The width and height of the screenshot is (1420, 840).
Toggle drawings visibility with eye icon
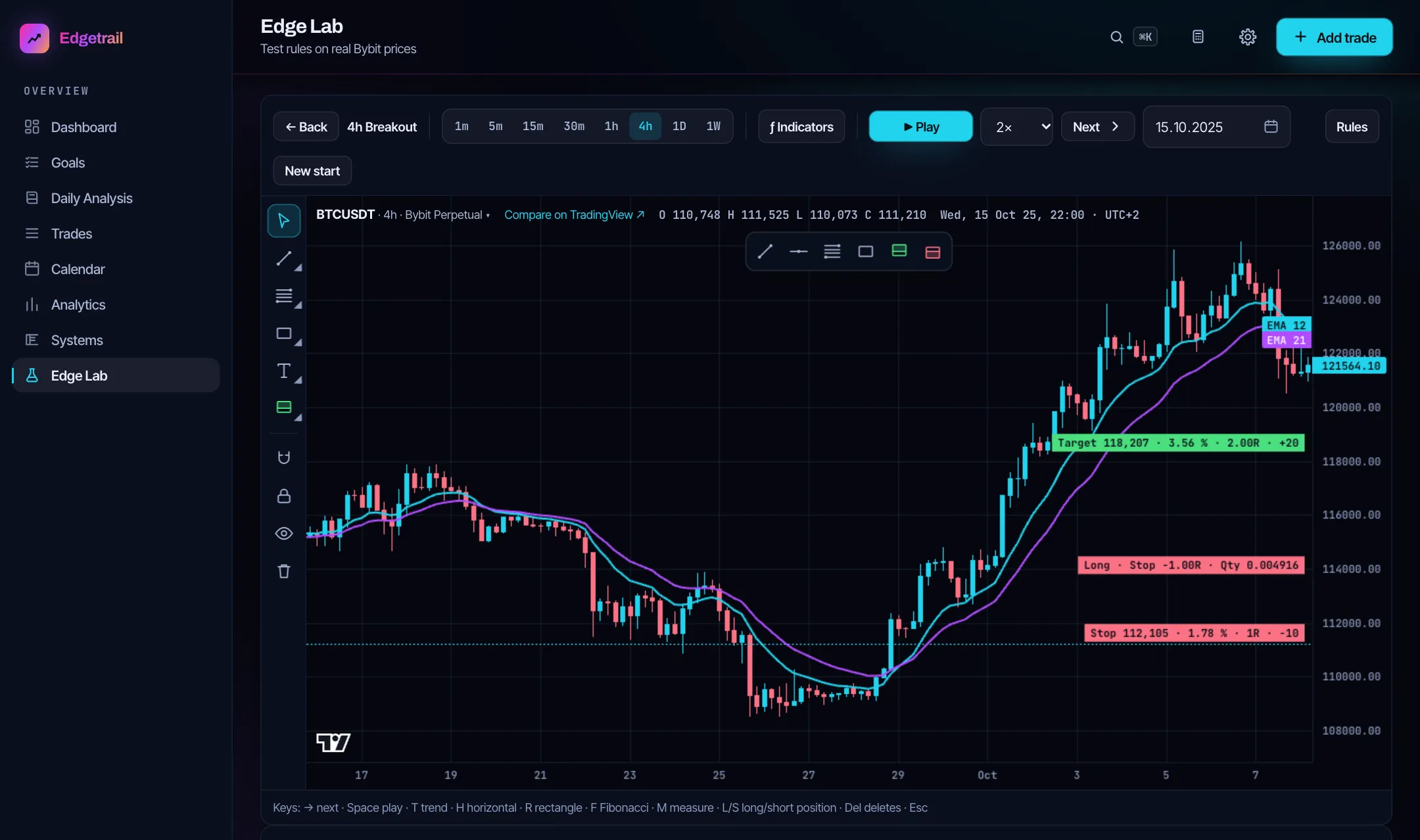click(284, 533)
